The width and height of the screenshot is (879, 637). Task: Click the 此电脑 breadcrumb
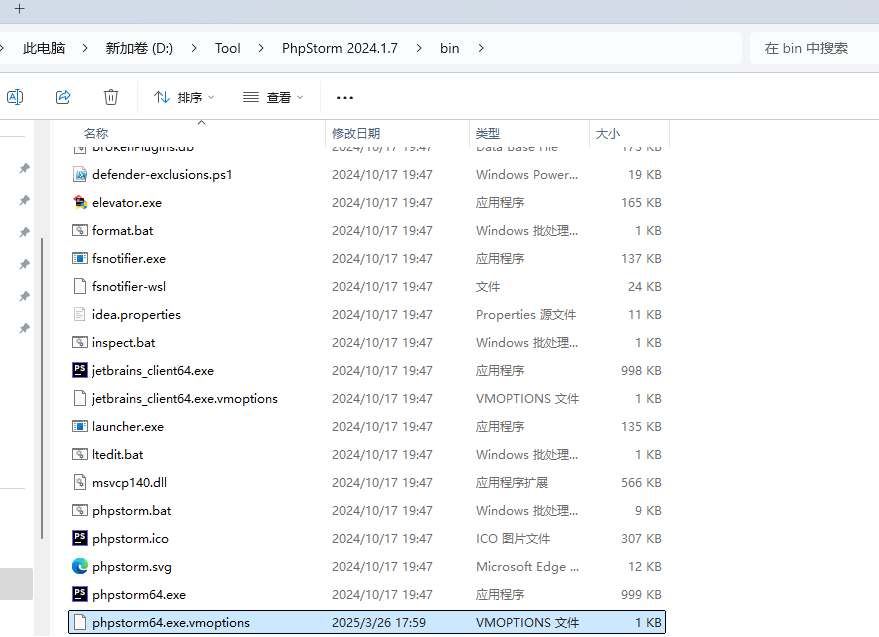pos(44,48)
